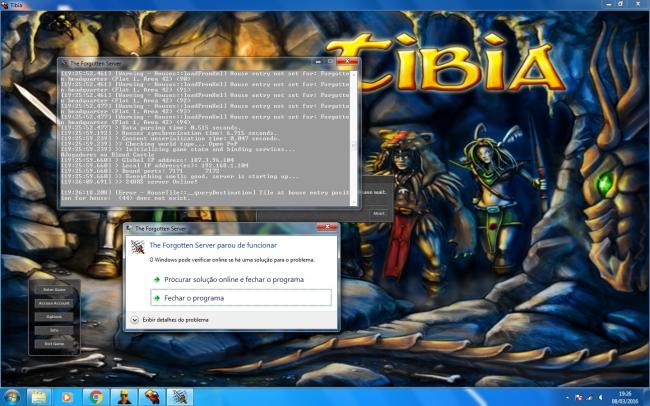650x406 pixels.
Task: Open Options in Tibia main menu
Action: point(54,317)
